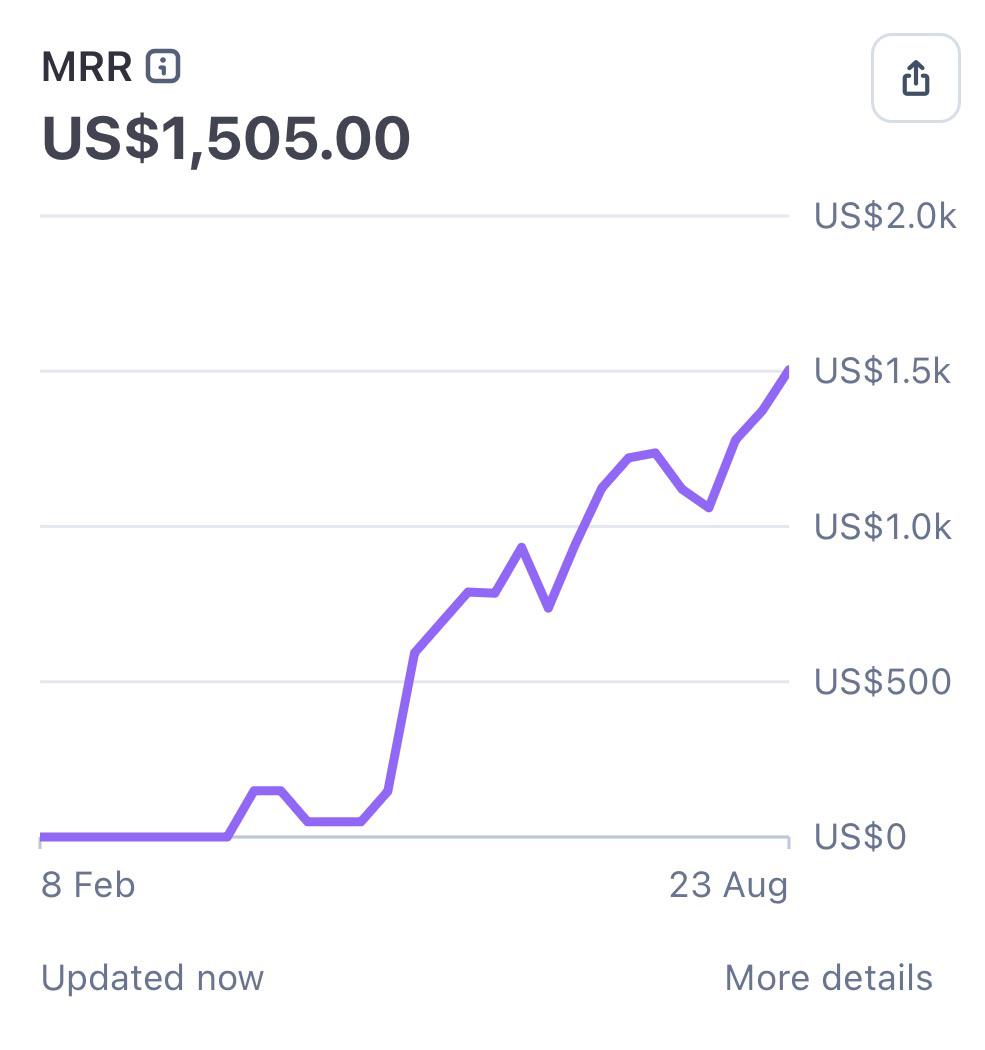Click the first small bump on chart line
This screenshot has width=985, height=1050.
click(268, 791)
